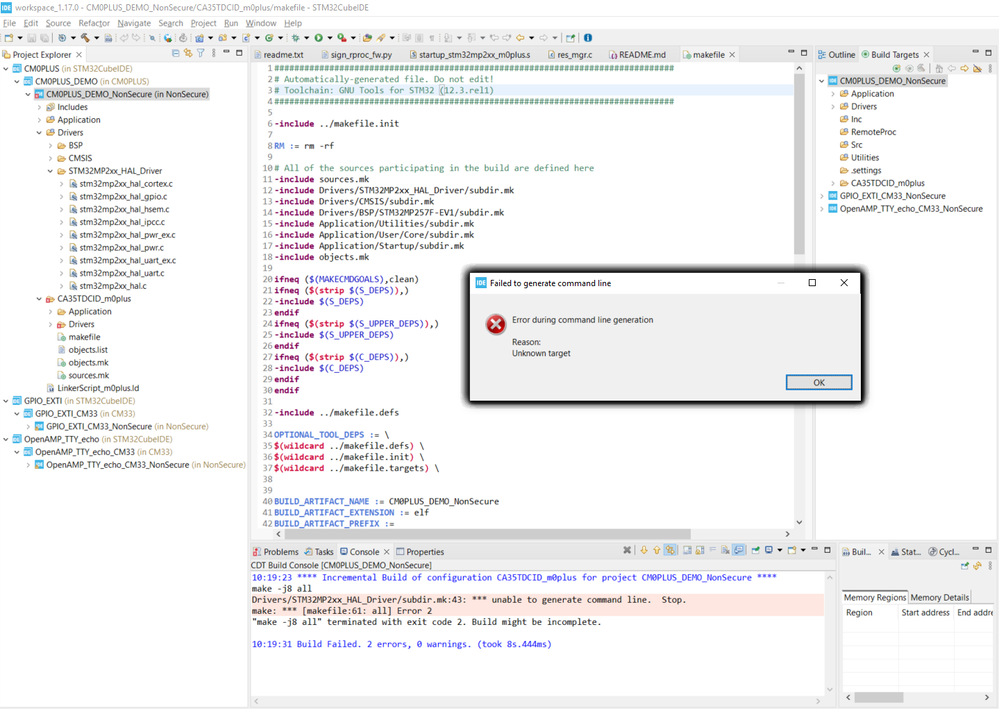Collapse the CM0PLUS project tree node
The height and width of the screenshot is (709, 999).
tap(6, 69)
